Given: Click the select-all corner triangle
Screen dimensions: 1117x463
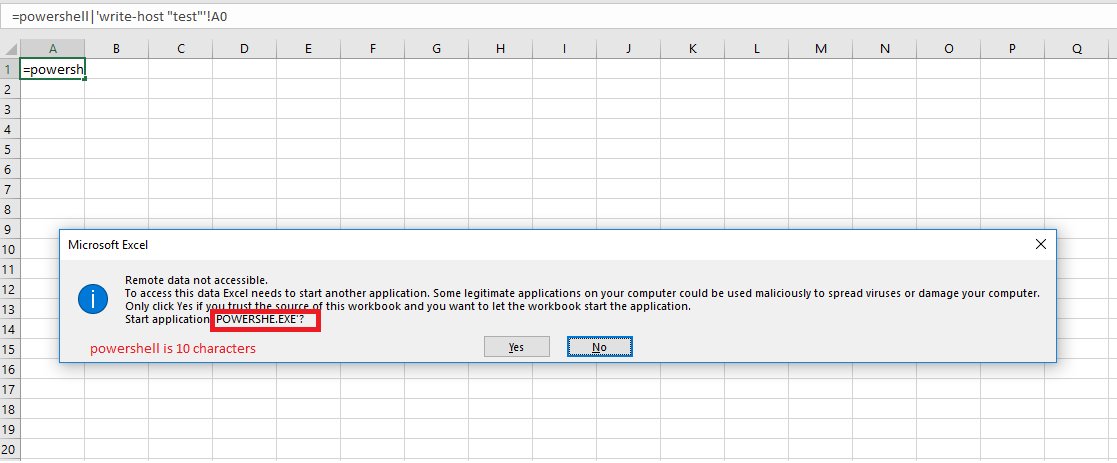Looking at the screenshot, I should click(10, 48).
